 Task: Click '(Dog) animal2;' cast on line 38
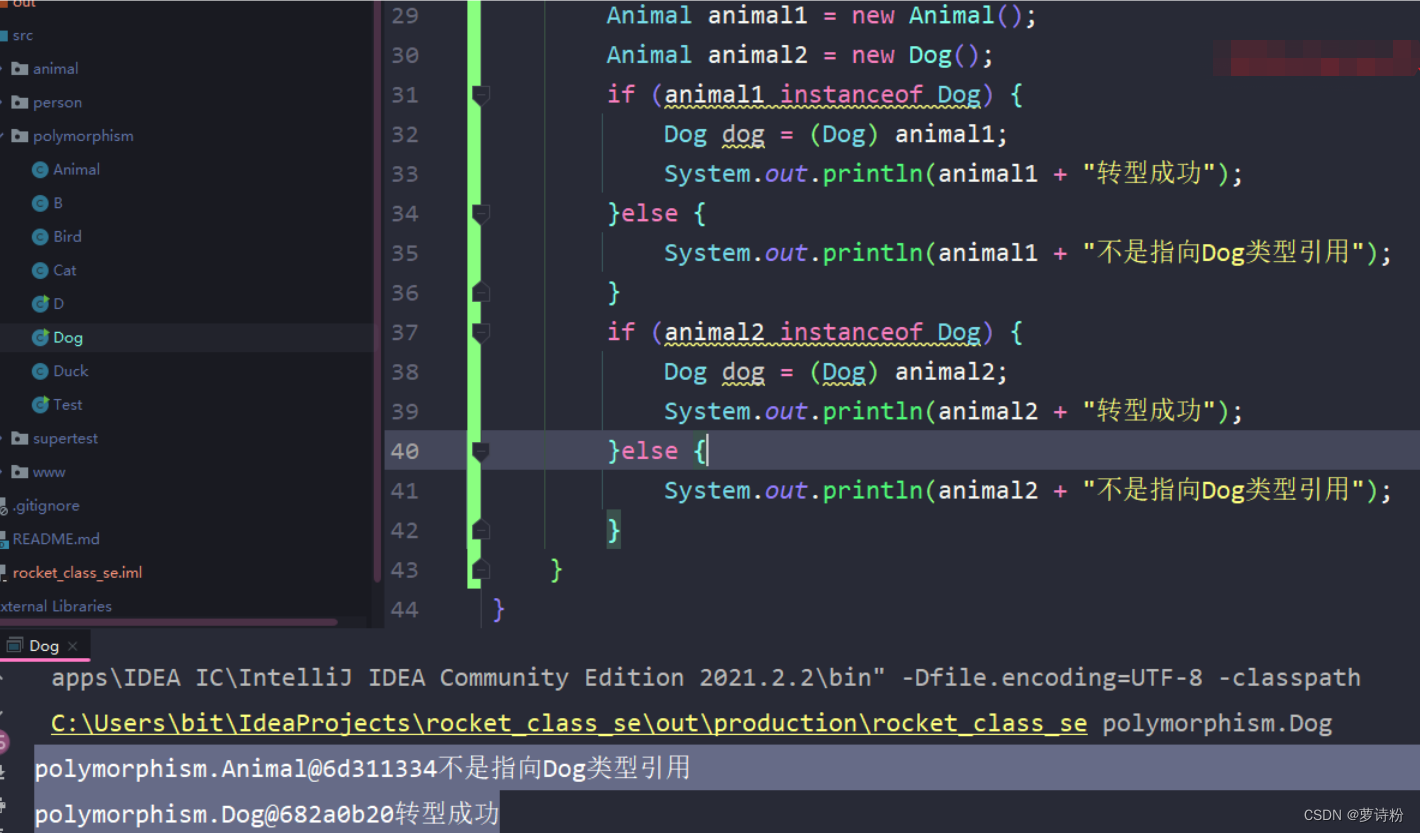tap(909, 372)
